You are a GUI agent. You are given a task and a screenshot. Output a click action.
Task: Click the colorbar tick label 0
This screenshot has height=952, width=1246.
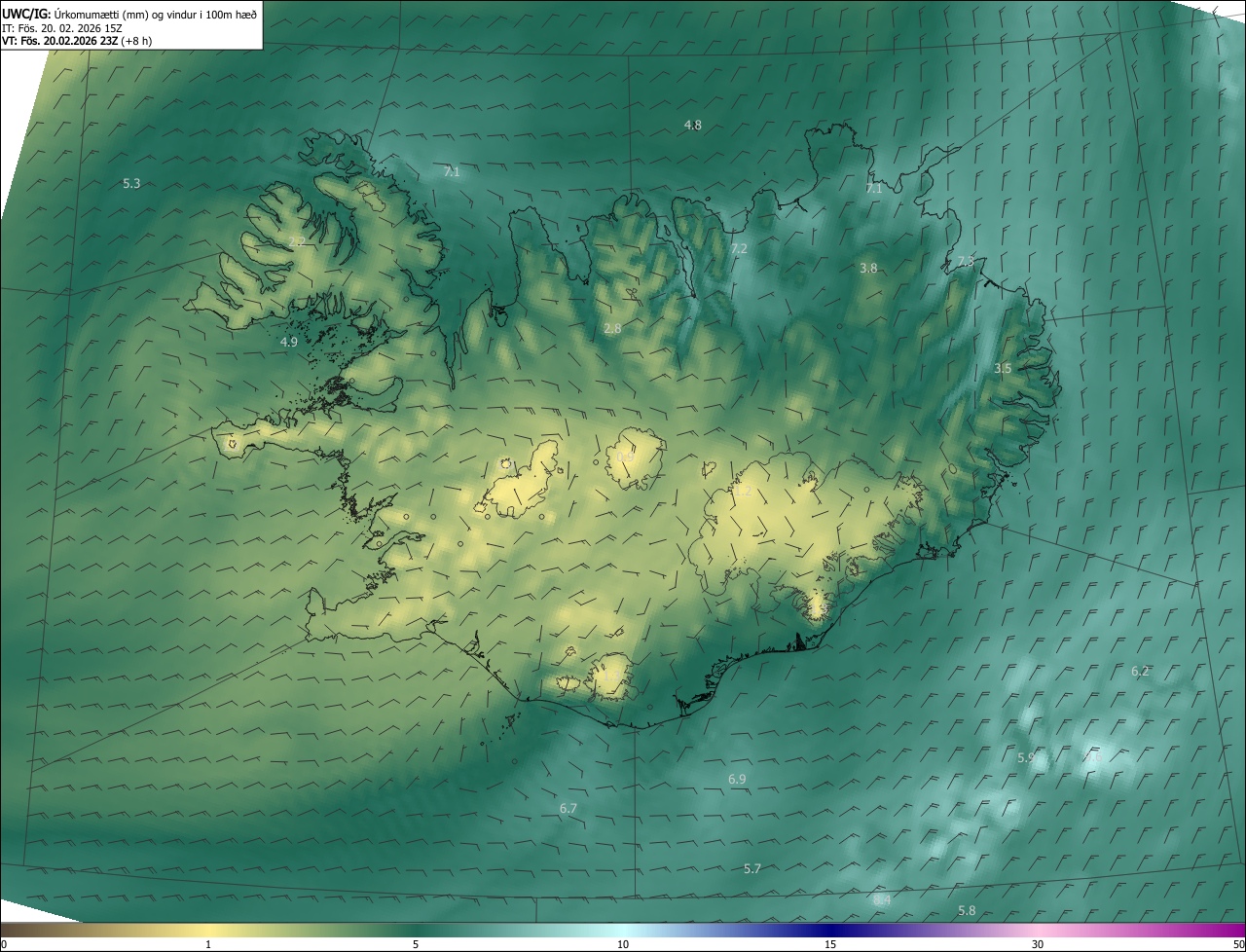tap(4, 944)
